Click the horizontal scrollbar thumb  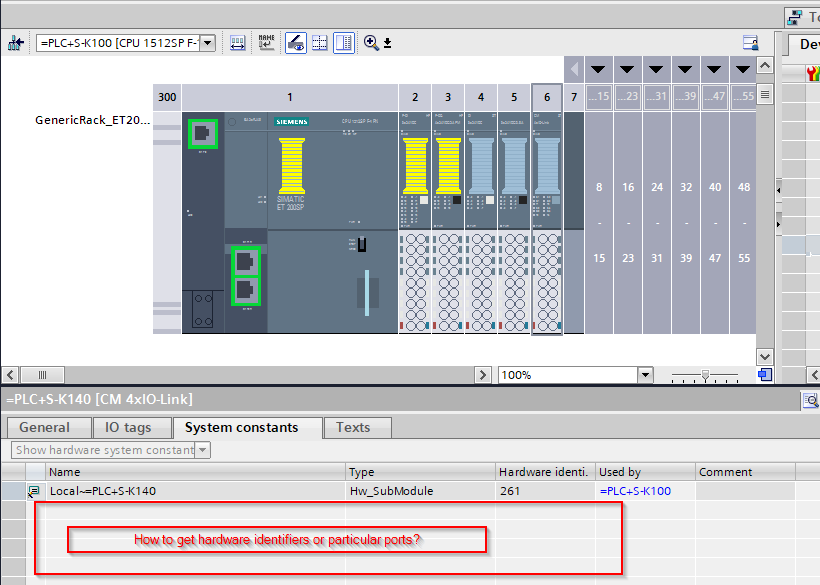(x=42, y=375)
